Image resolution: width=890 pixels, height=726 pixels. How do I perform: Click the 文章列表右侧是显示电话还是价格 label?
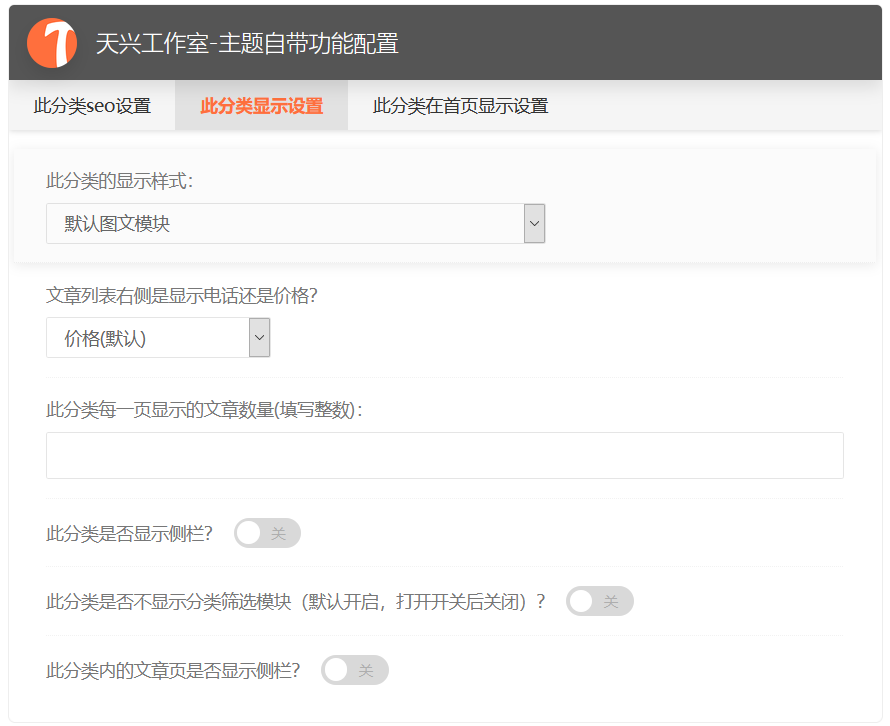[188, 296]
